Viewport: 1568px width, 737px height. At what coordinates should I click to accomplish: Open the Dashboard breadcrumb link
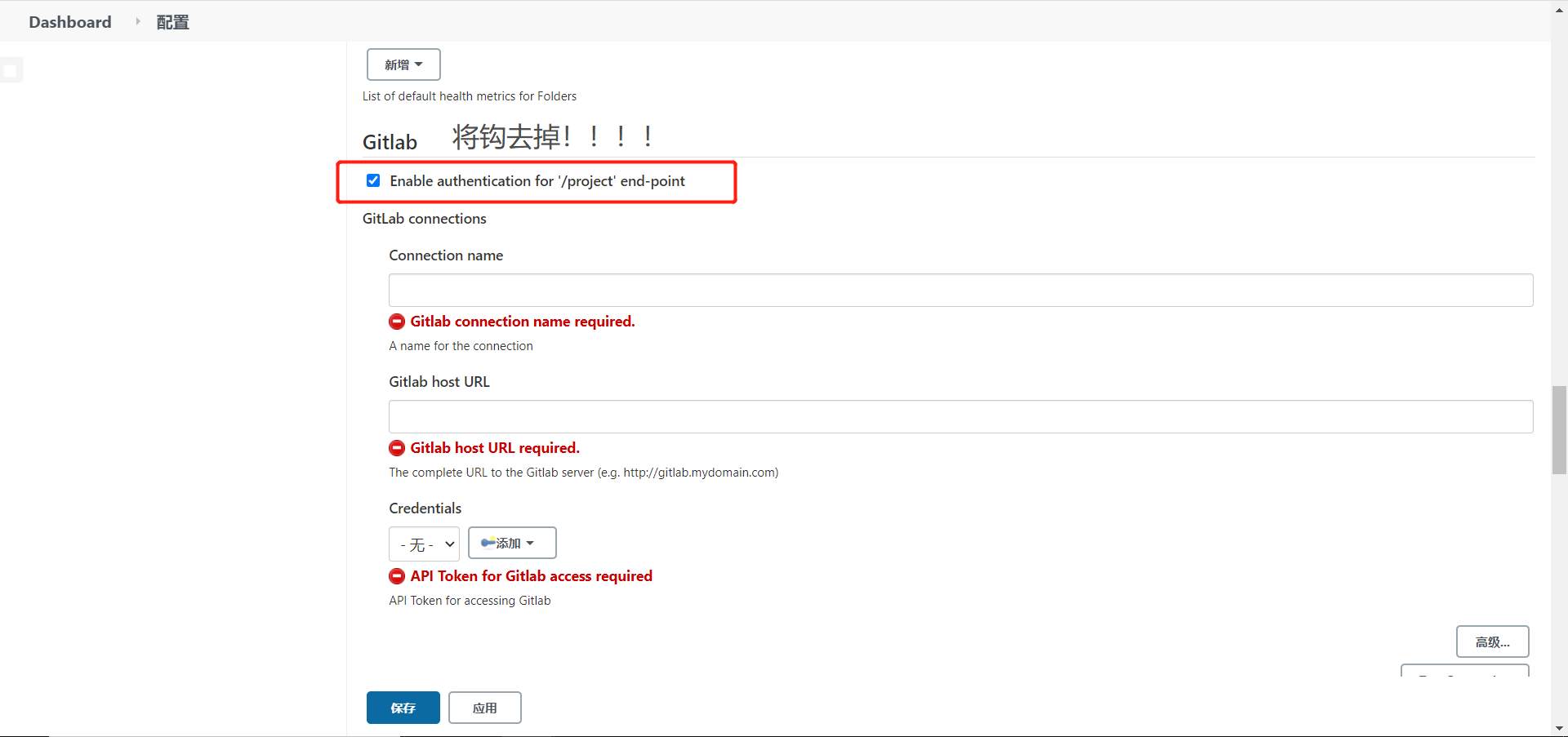(x=70, y=22)
